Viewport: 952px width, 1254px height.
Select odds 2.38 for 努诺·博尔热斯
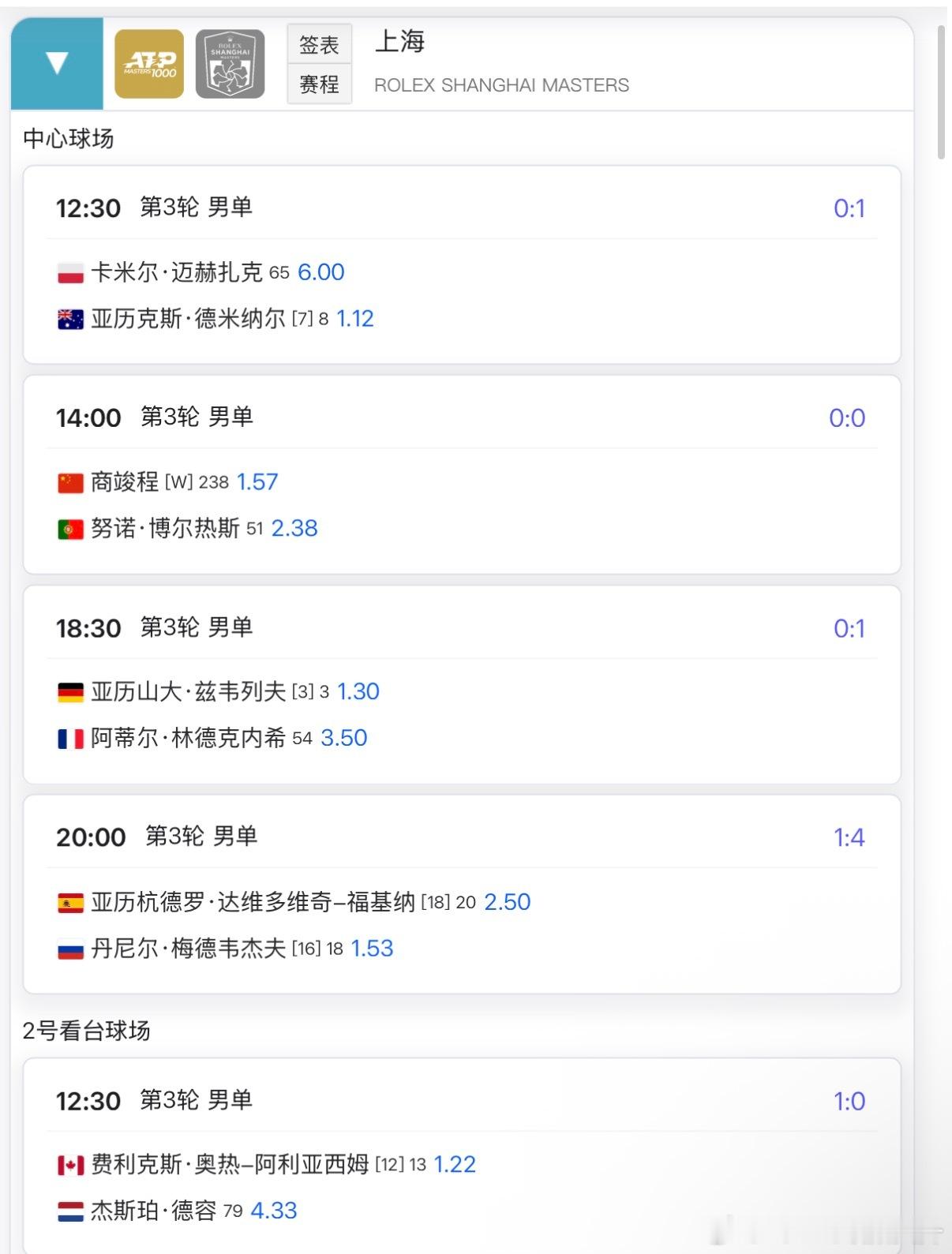tap(294, 528)
